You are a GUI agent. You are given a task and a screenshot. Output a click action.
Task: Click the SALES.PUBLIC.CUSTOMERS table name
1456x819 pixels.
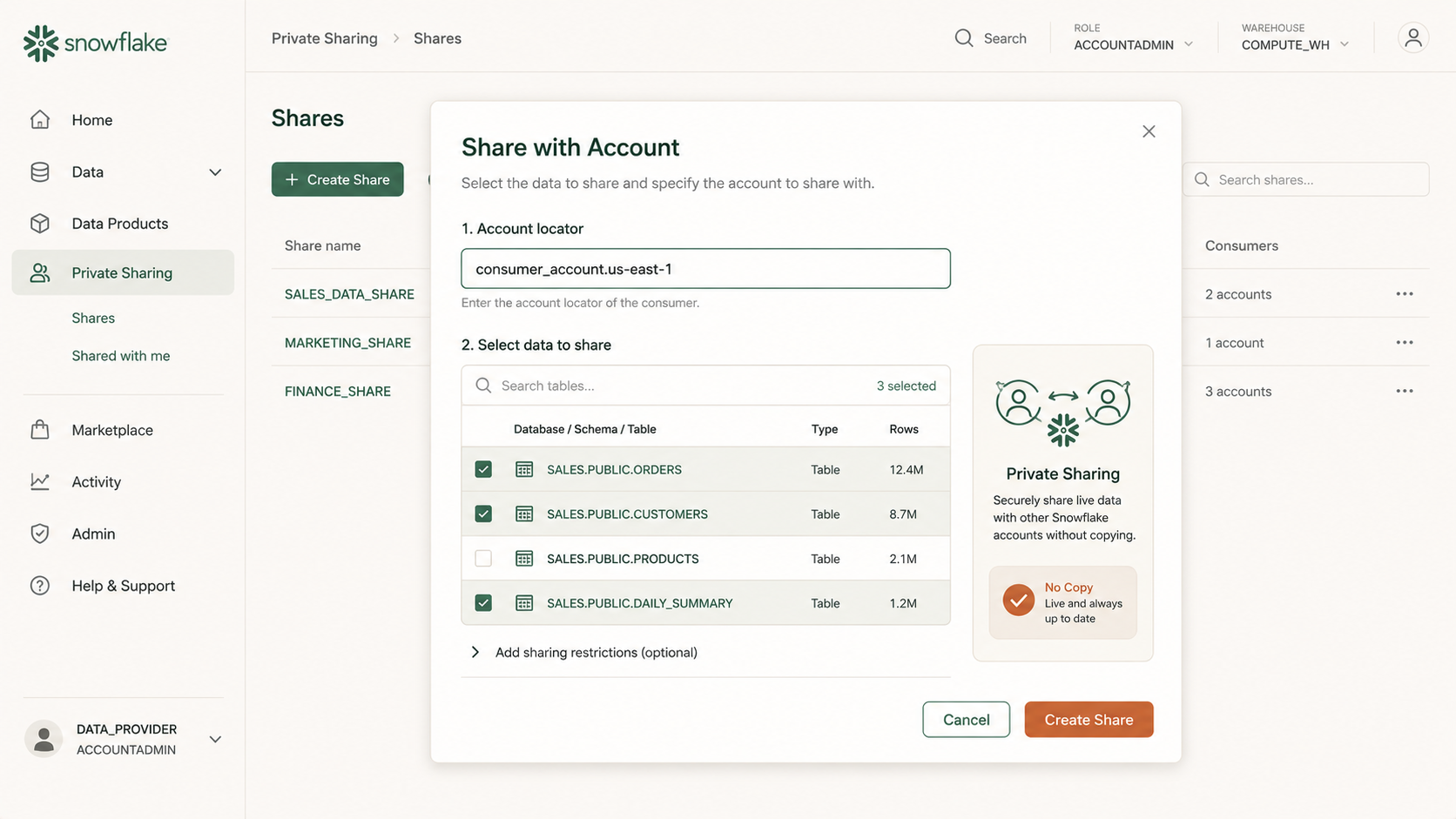click(x=627, y=514)
